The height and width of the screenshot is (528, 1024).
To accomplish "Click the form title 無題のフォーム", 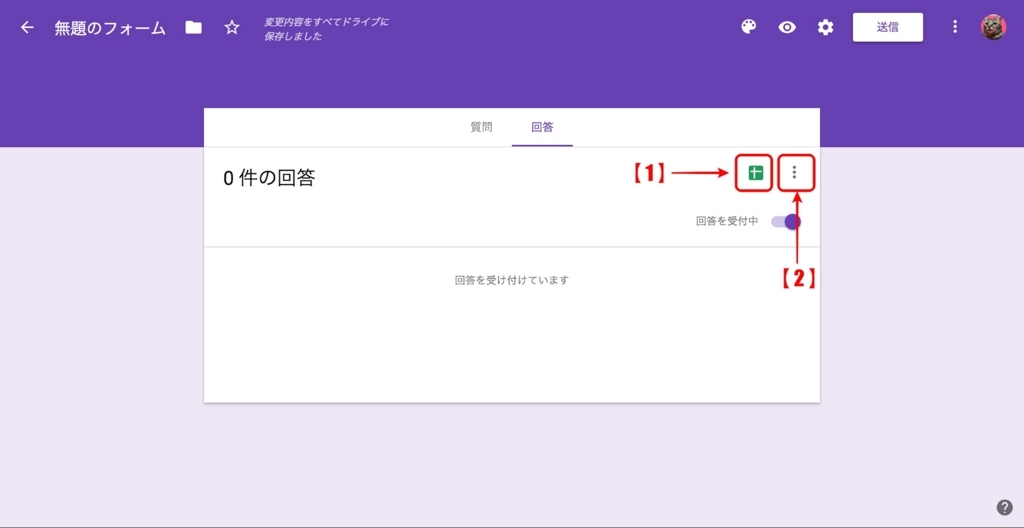I will [110, 28].
